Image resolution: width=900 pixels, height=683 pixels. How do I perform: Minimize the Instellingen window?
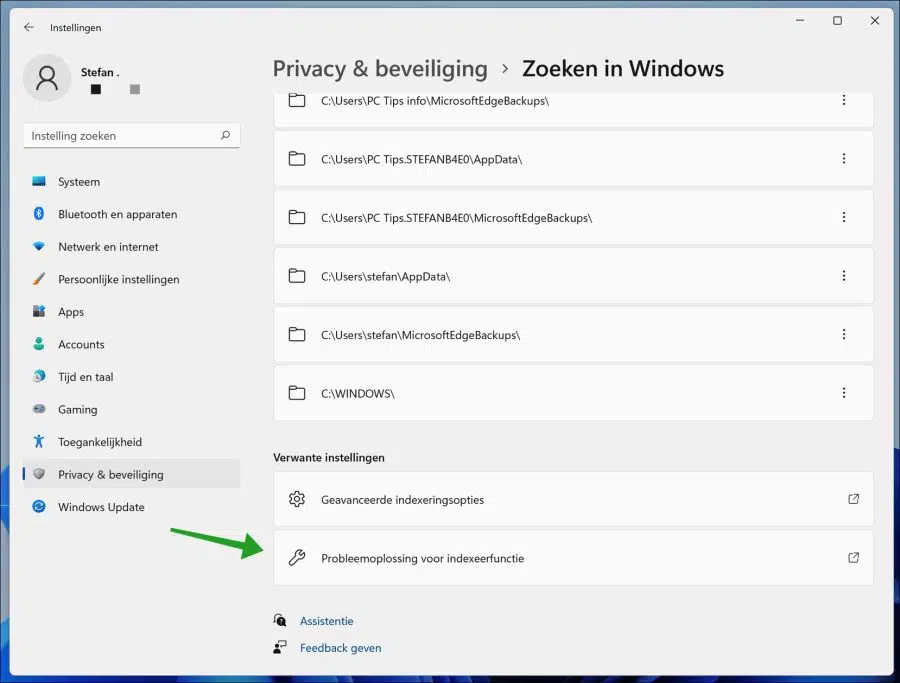point(800,21)
